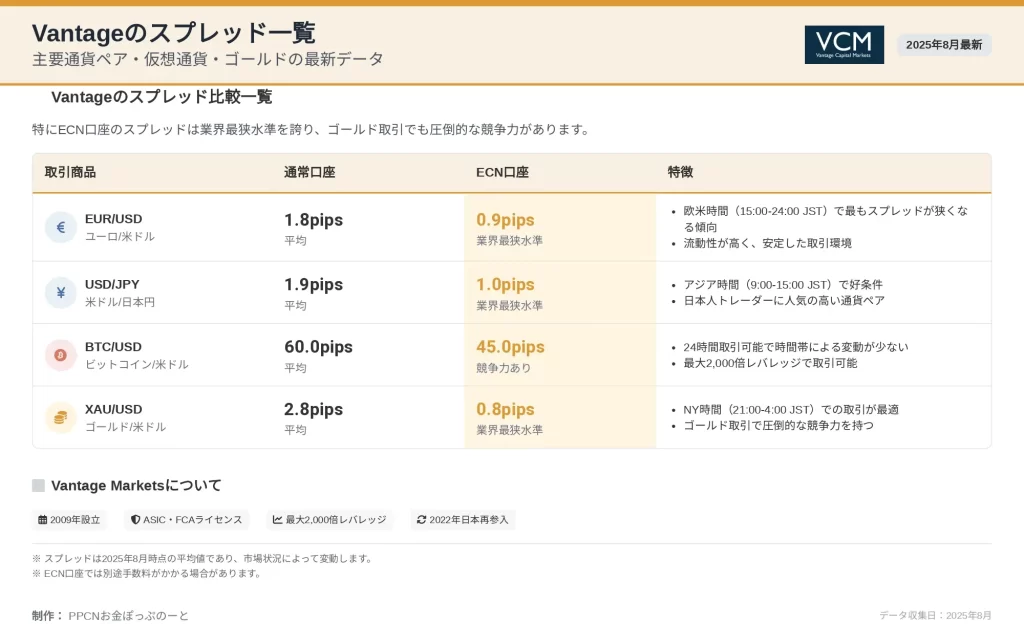Click the 1.0pips ECN spread value

pos(505,285)
